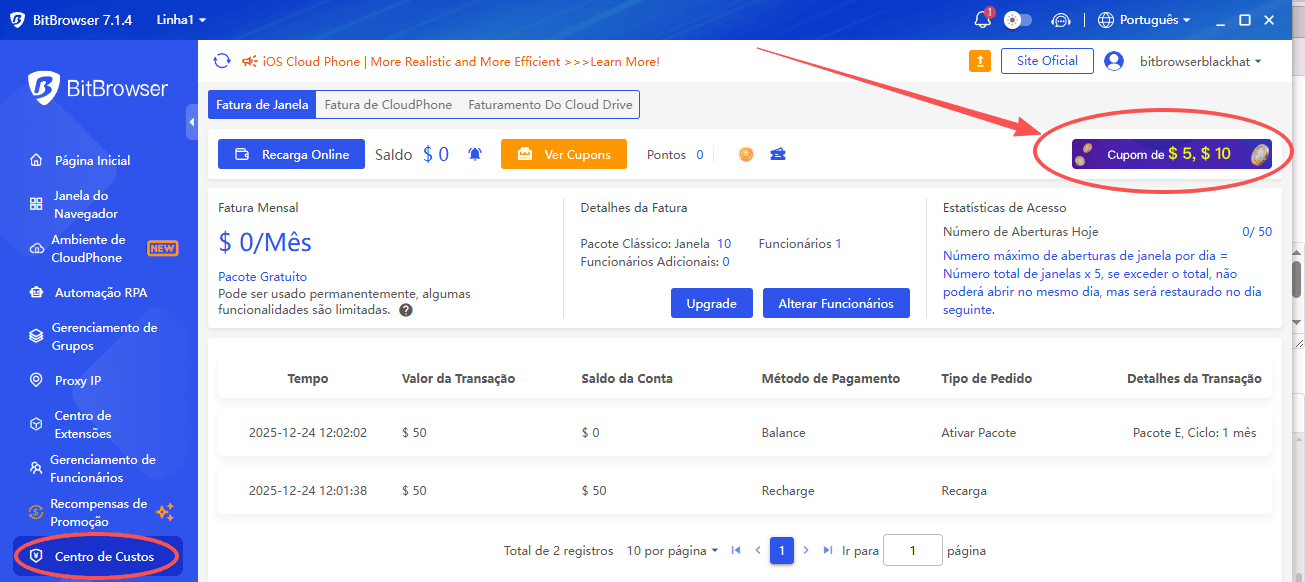Click the Tipo de Pedido column header
The width and height of the screenshot is (1305, 582).
(x=986, y=379)
